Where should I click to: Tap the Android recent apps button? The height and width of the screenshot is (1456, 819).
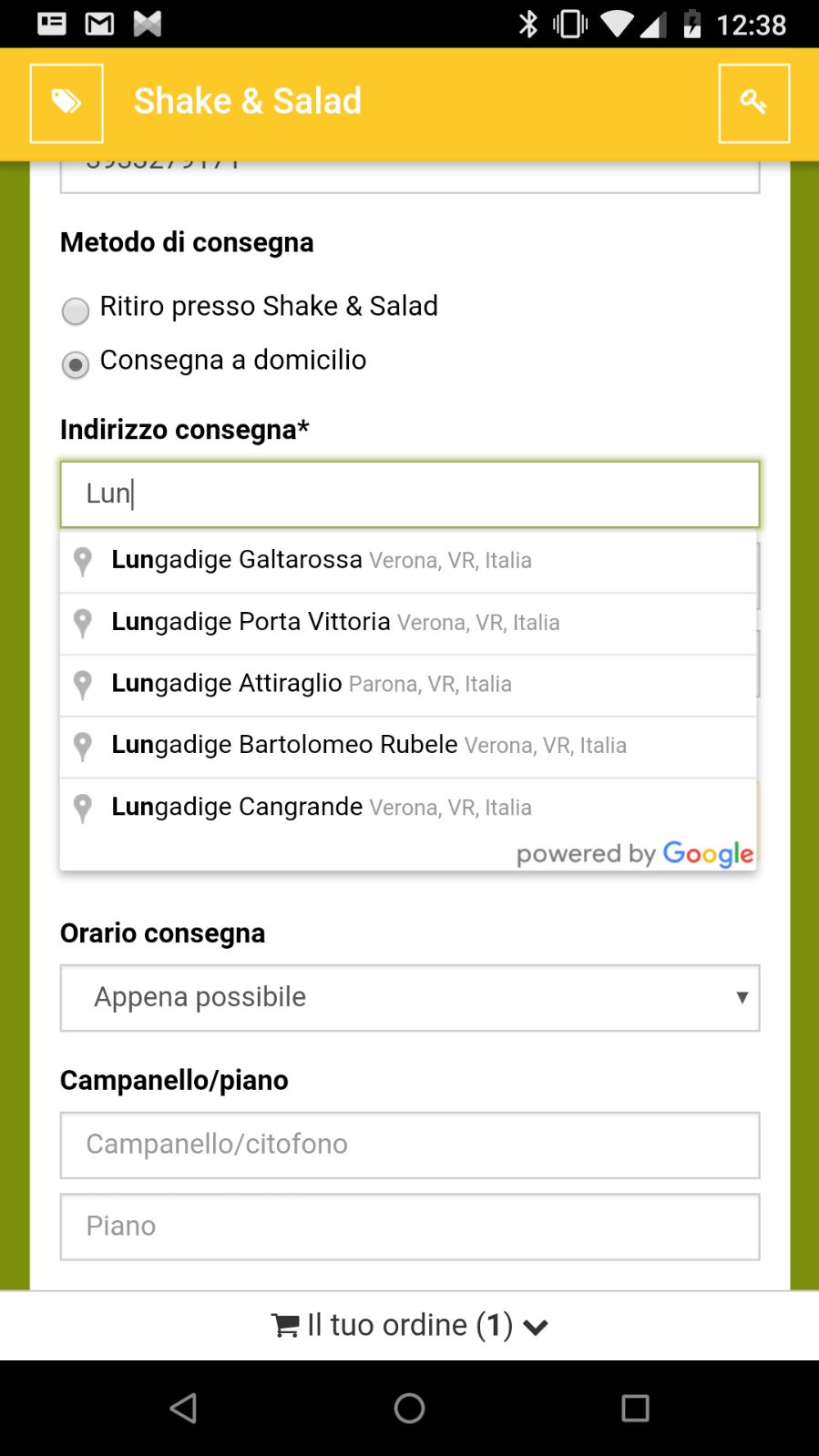pos(635,1408)
